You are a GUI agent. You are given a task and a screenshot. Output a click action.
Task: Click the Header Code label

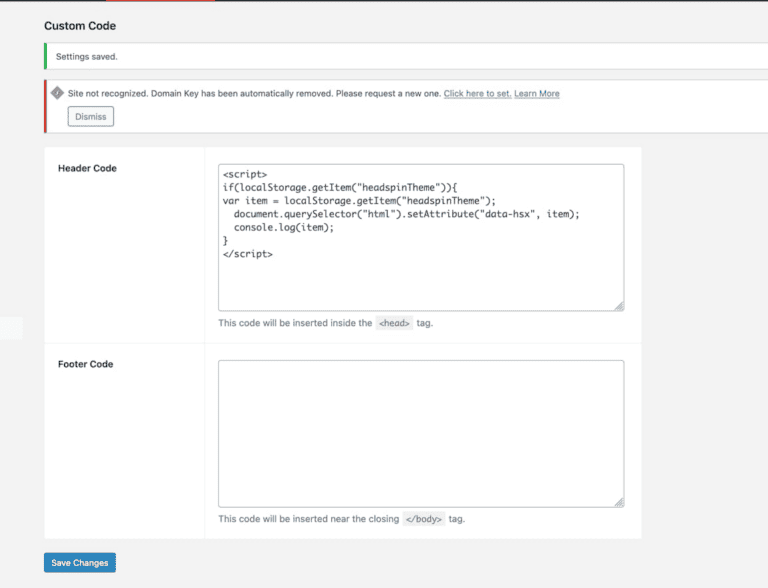[87, 169]
